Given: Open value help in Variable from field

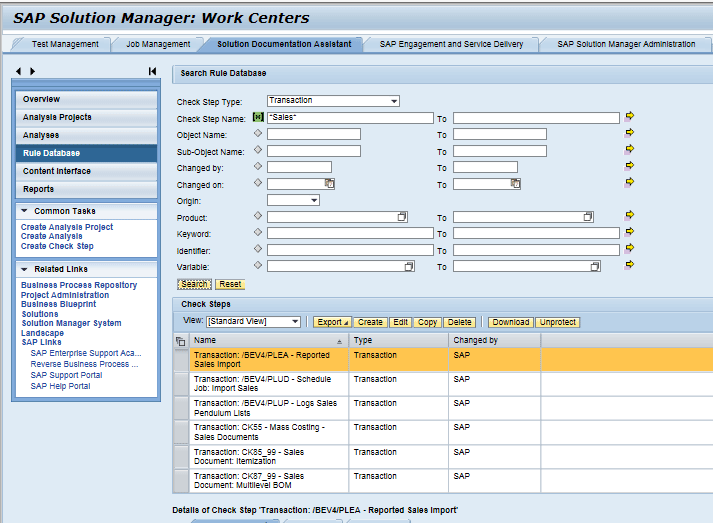Looking at the screenshot, I should coord(409,267).
